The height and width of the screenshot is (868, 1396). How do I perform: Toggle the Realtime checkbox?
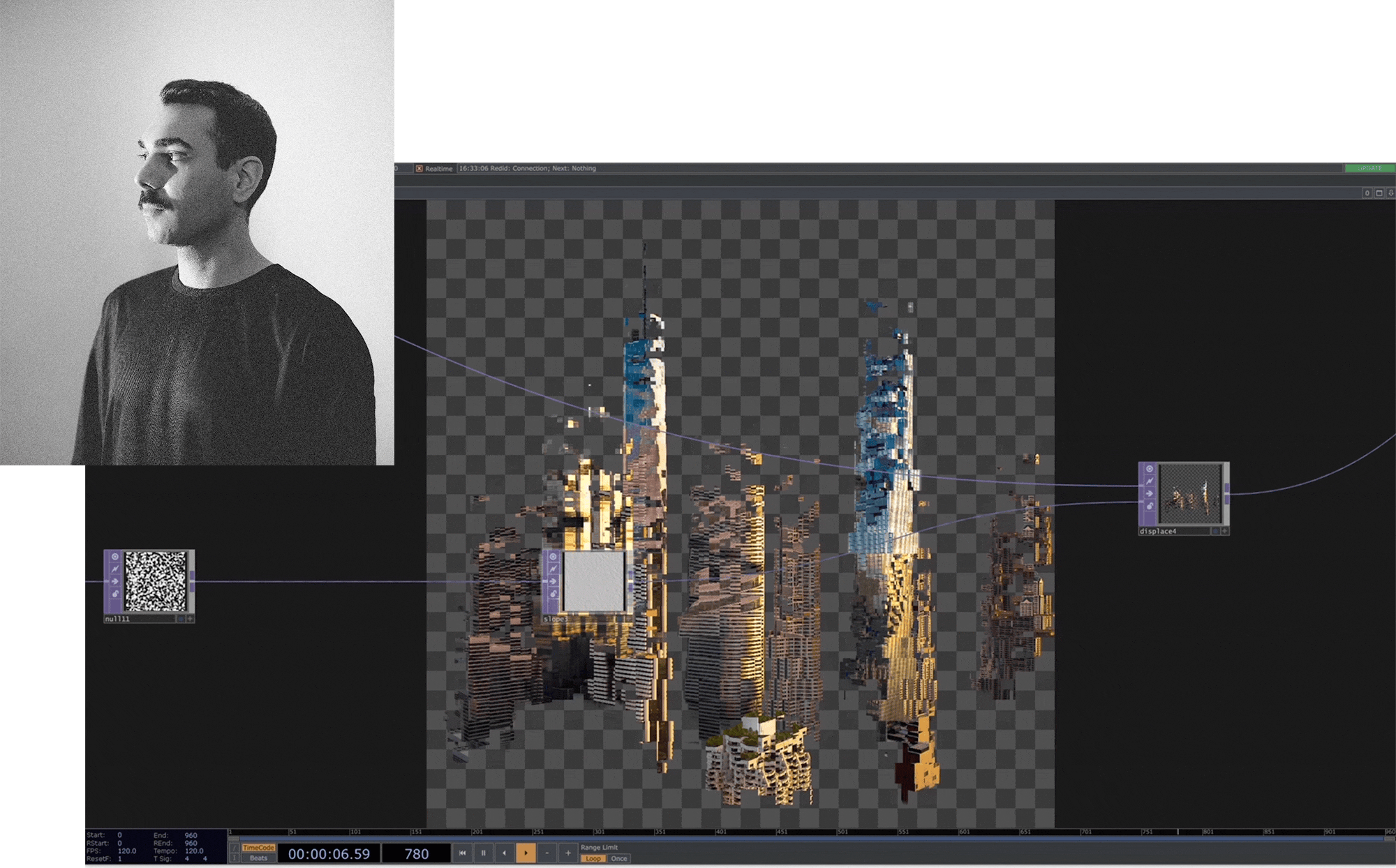coord(419,168)
